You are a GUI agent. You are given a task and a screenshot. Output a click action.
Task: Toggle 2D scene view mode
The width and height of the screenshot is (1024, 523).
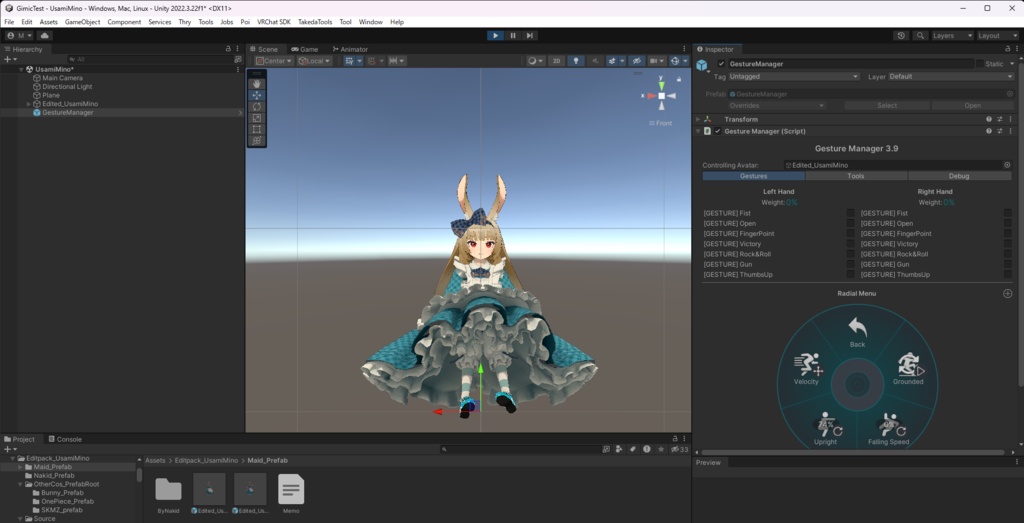click(x=556, y=61)
